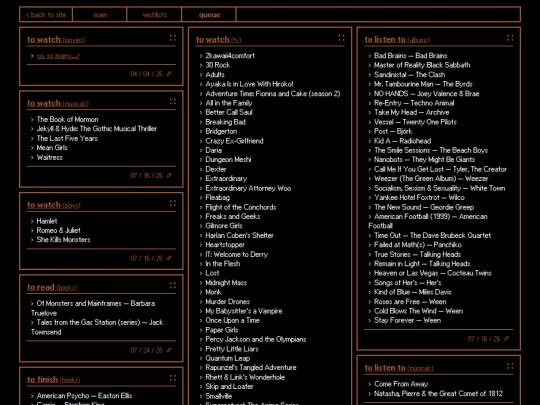Viewport: 540px width, 405px height.
Task: Click 'IT: Welcome to Derry' entry
Action: click(x=237, y=255)
